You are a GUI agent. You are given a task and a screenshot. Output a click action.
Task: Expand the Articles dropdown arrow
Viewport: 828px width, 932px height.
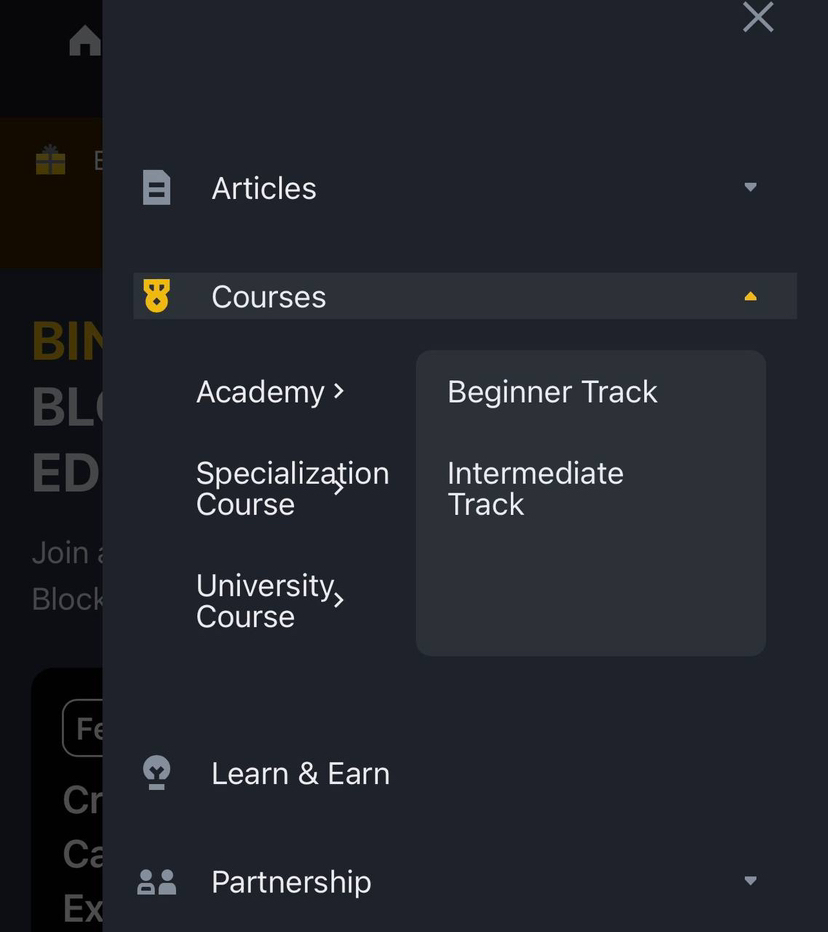(x=750, y=187)
